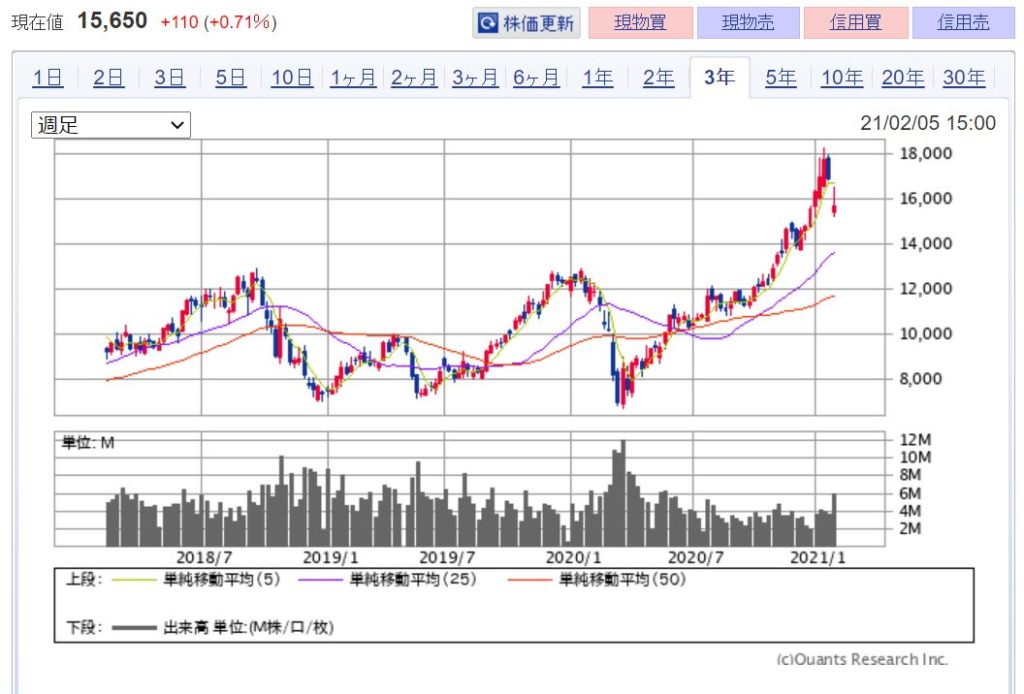The height and width of the screenshot is (694, 1024).
Task: Click the 2018/7 date axis label
Action: [x=204, y=558]
